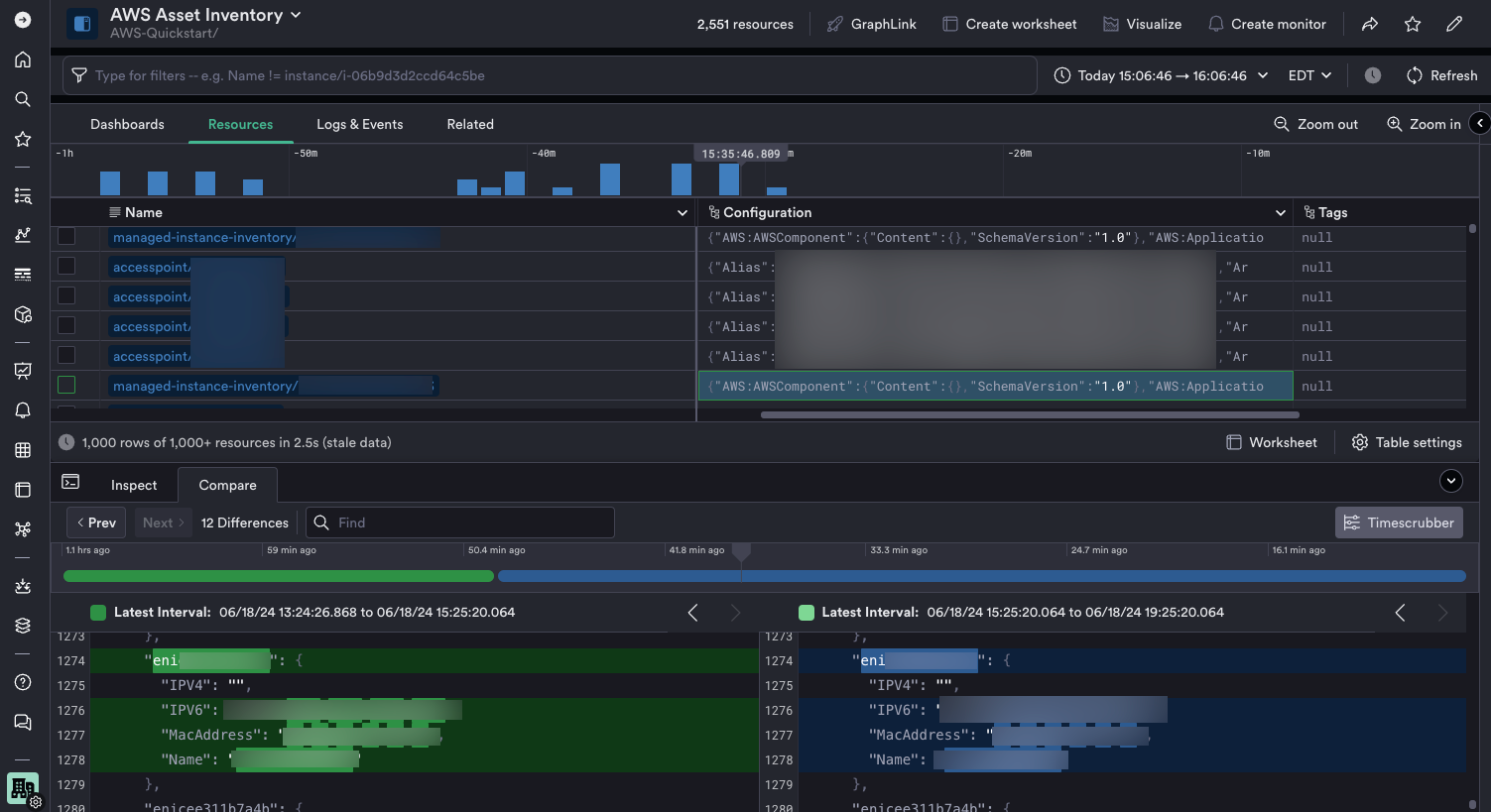This screenshot has height=812, width=1491.
Task: Open the EDT timezone dropdown
Action: (1309, 75)
